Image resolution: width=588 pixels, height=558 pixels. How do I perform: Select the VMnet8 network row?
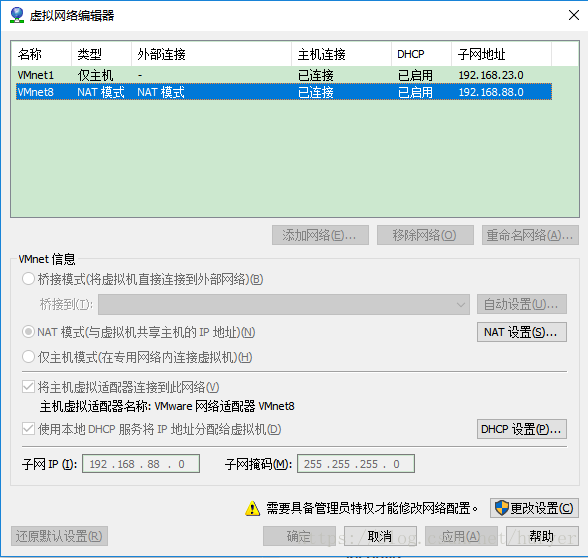(284, 92)
